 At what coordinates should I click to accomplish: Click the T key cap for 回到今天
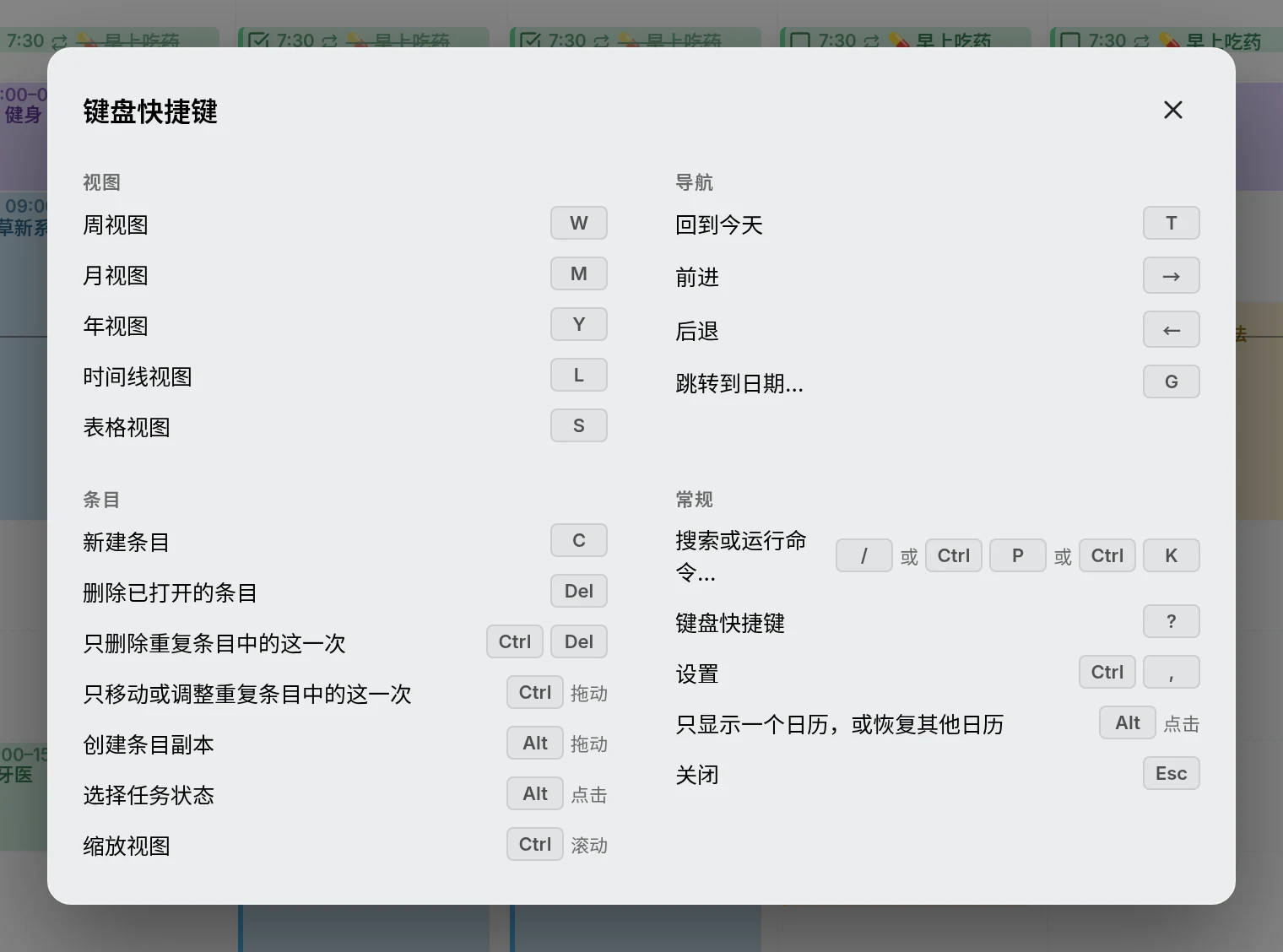click(x=1172, y=224)
